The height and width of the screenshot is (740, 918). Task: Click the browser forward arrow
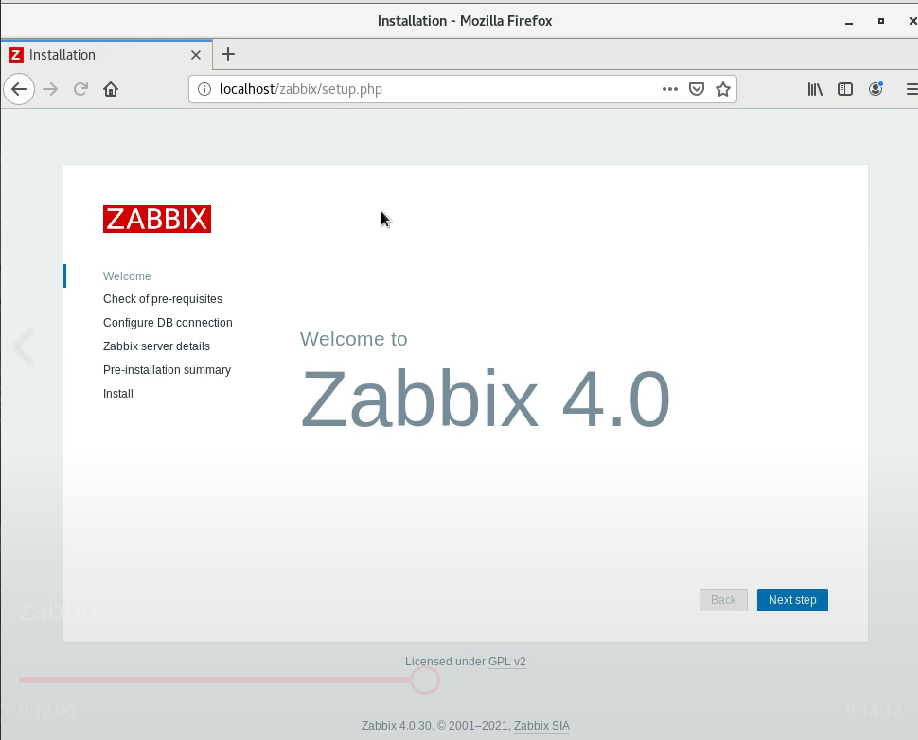coord(51,89)
